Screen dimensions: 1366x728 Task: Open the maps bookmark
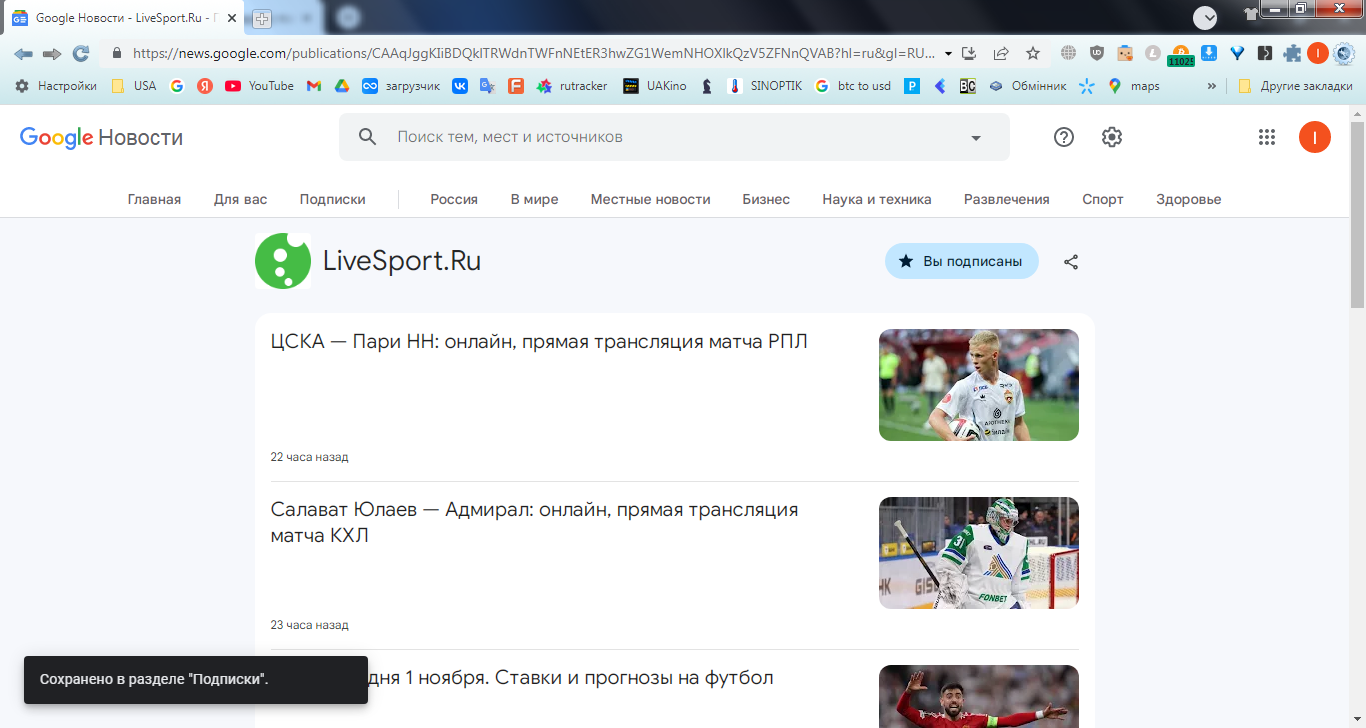coord(1134,86)
